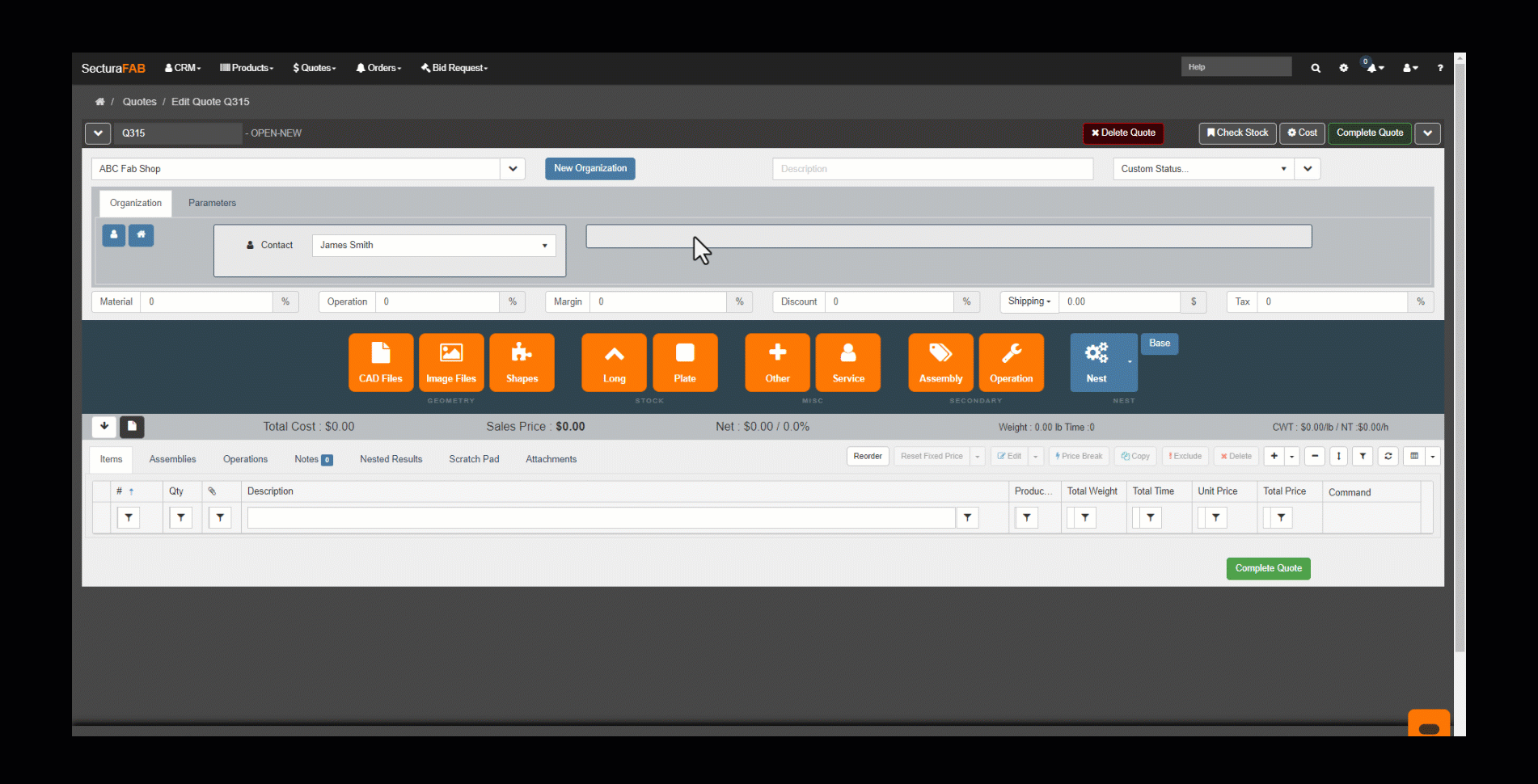The width and height of the screenshot is (1538, 784).
Task: Click the Assembly tag tile
Action: point(940,362)
